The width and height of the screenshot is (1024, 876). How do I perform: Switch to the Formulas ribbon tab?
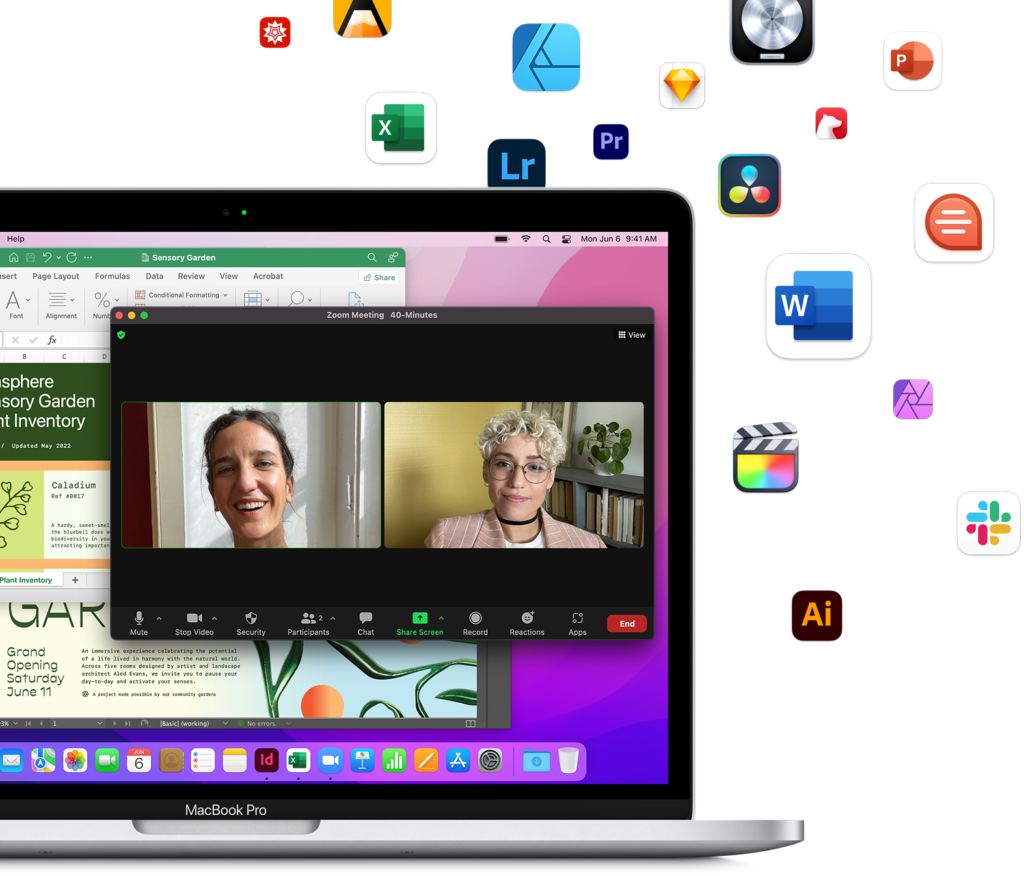click(x=112, y=276)
